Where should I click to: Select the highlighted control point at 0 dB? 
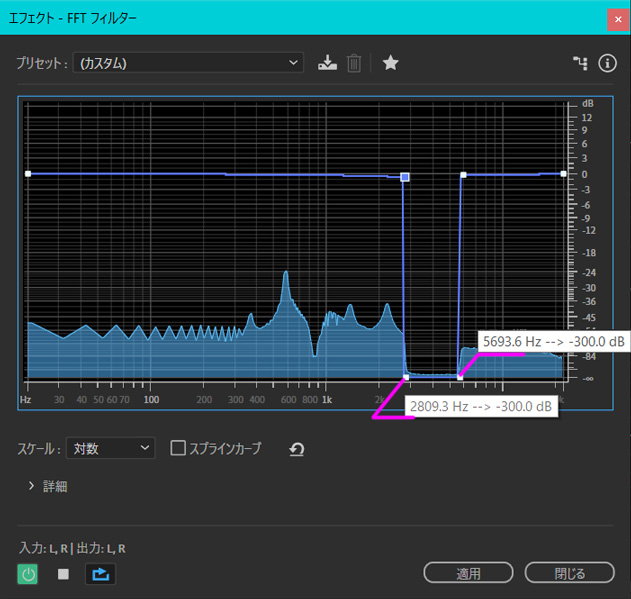point(405,177)
